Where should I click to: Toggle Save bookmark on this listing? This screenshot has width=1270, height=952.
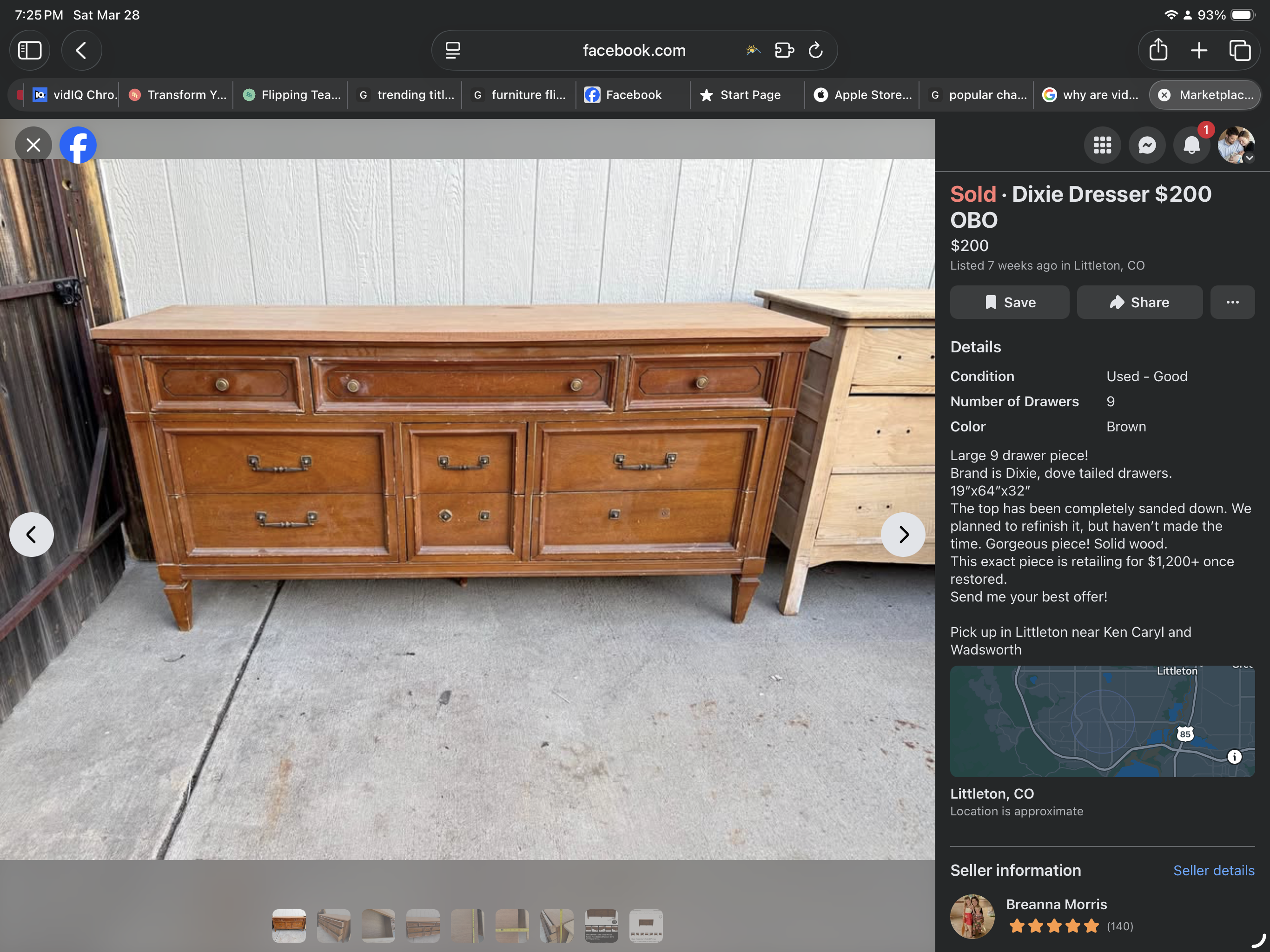(1009, 303)
